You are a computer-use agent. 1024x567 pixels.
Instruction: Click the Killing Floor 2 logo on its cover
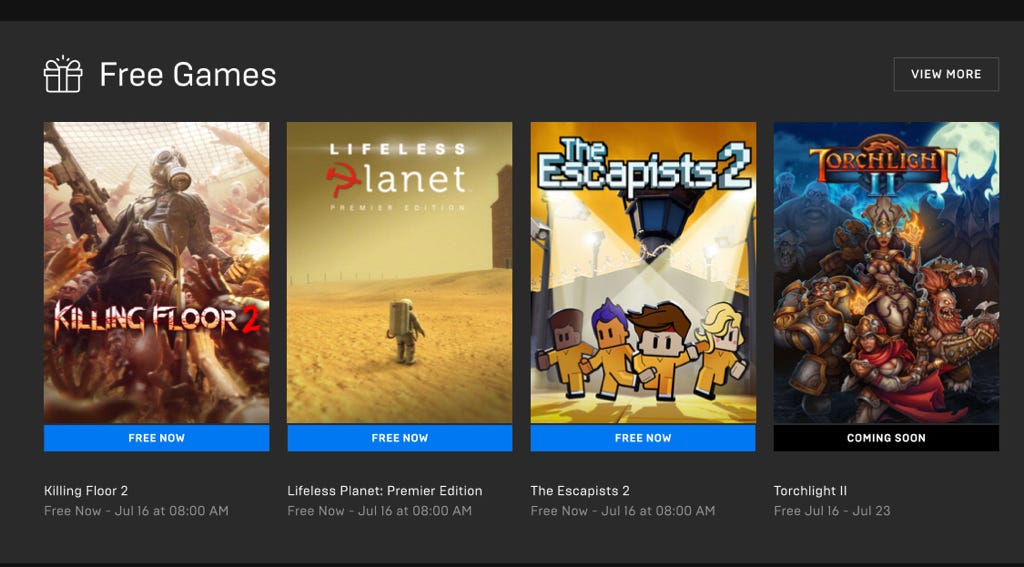tap(157, 317)
